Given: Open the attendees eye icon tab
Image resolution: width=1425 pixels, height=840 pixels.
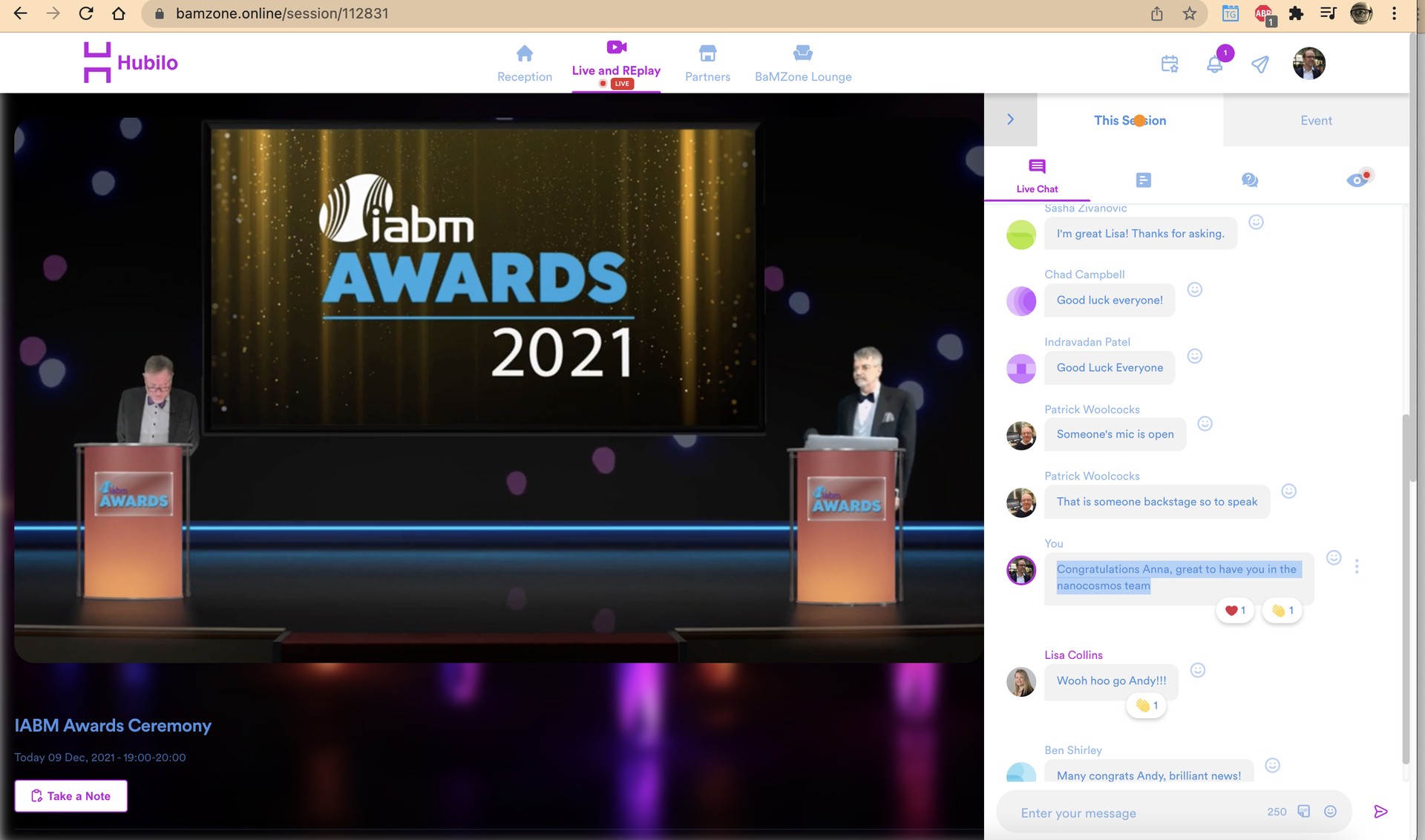Looking at the screenshot, I should point(1357,180).
